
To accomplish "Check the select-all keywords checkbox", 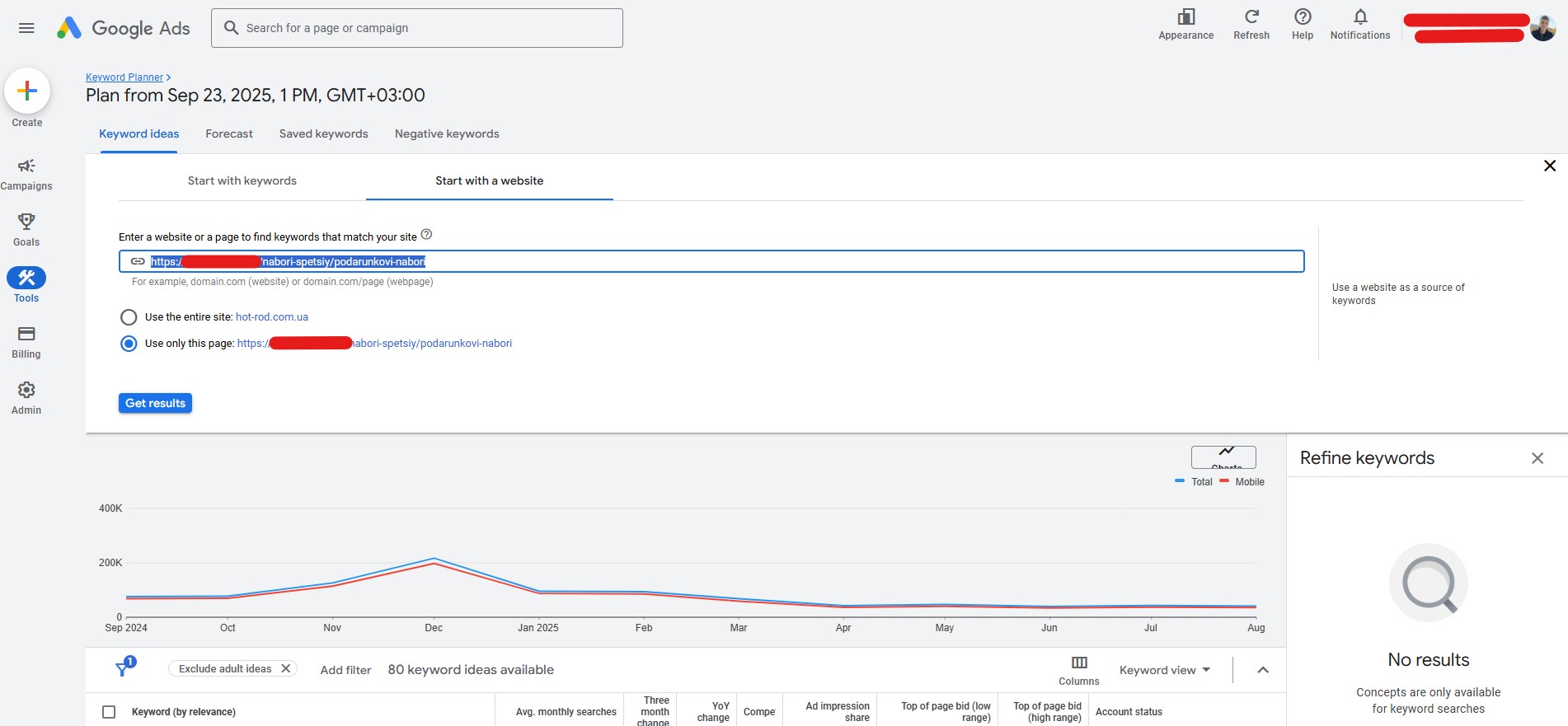I will click(109, 712).
